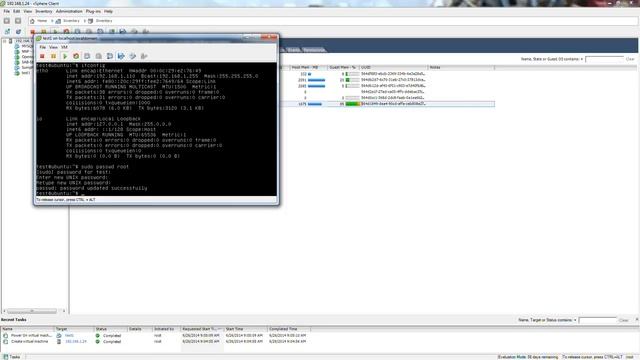Viewport: 640px width, 360px height.
Task: Click the 192.168.1.24 target link in Recent Tasks
Action: pos(76,341)
